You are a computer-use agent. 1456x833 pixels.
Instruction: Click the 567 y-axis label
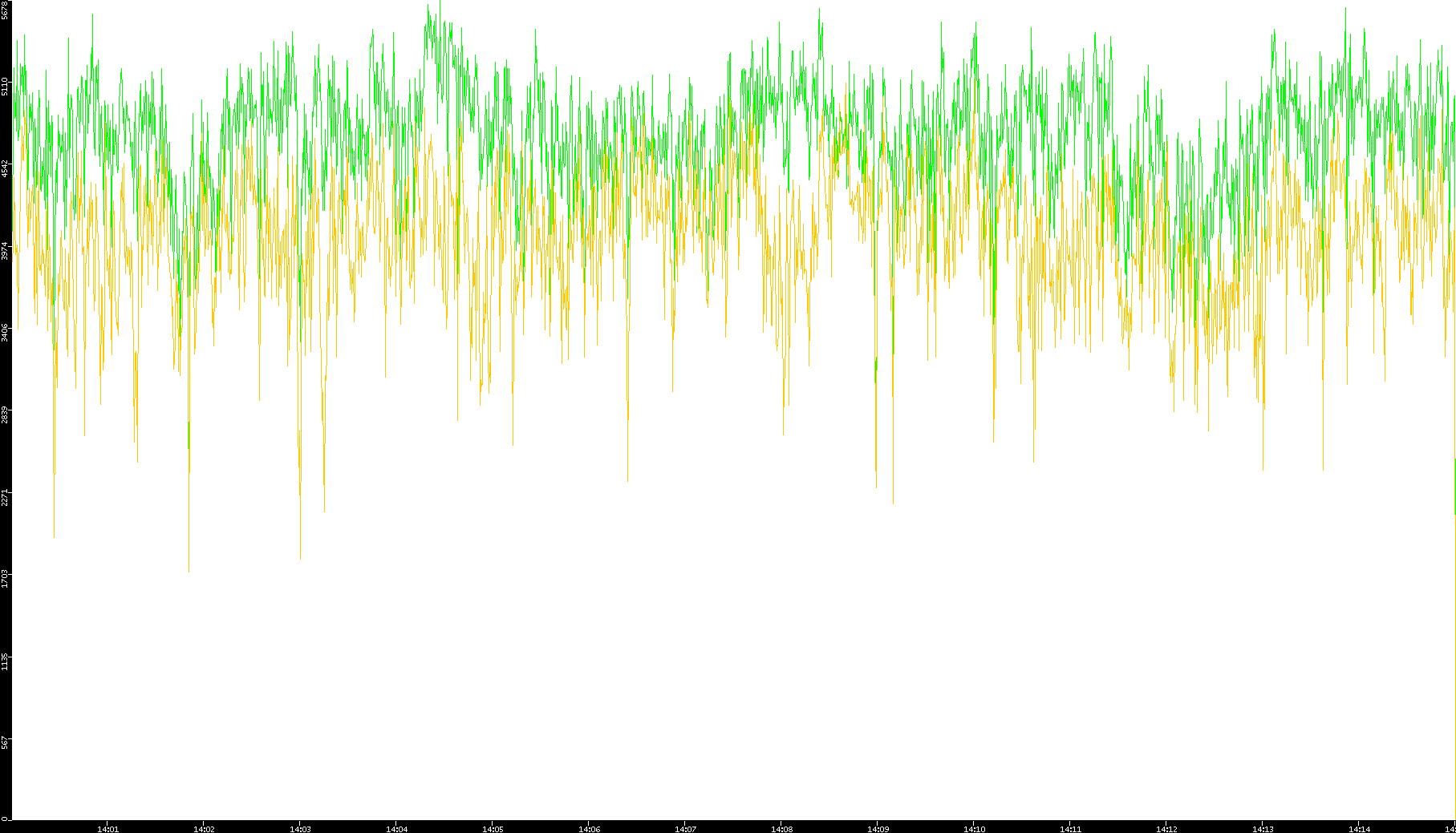tap(5, 742)
